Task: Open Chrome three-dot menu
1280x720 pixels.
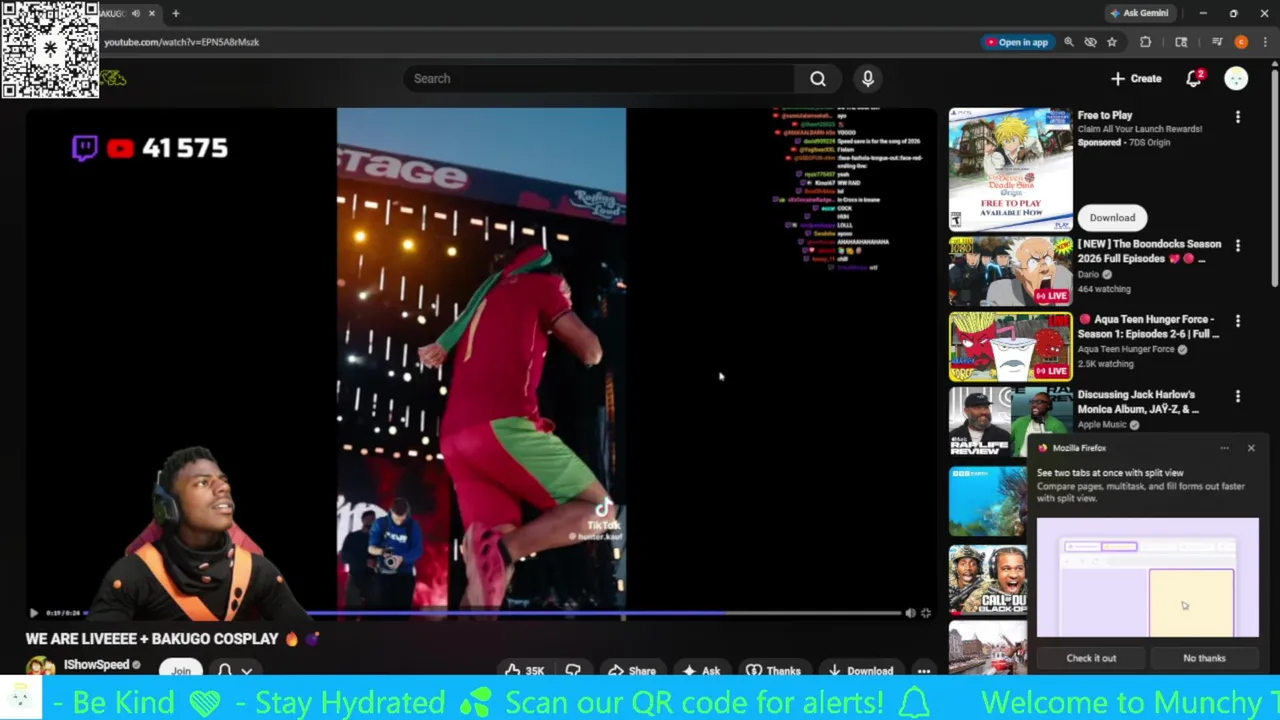Action: tap(1265, 42)
